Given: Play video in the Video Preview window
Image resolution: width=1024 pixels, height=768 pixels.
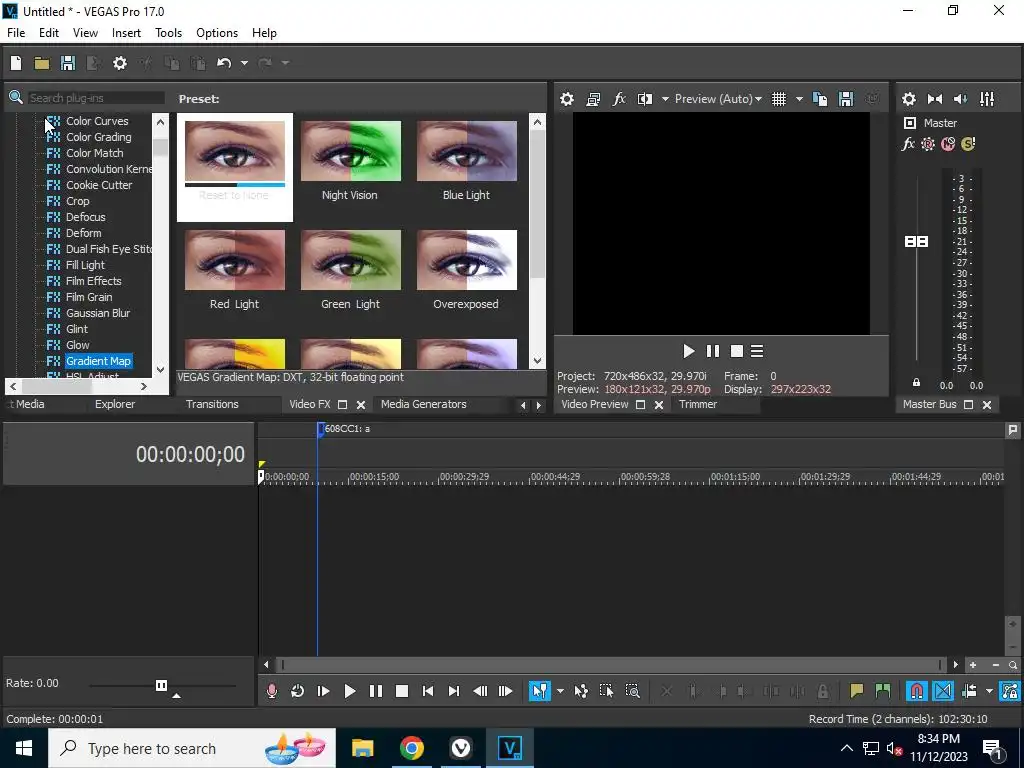Looking at the screenshot, I should 688,351.
